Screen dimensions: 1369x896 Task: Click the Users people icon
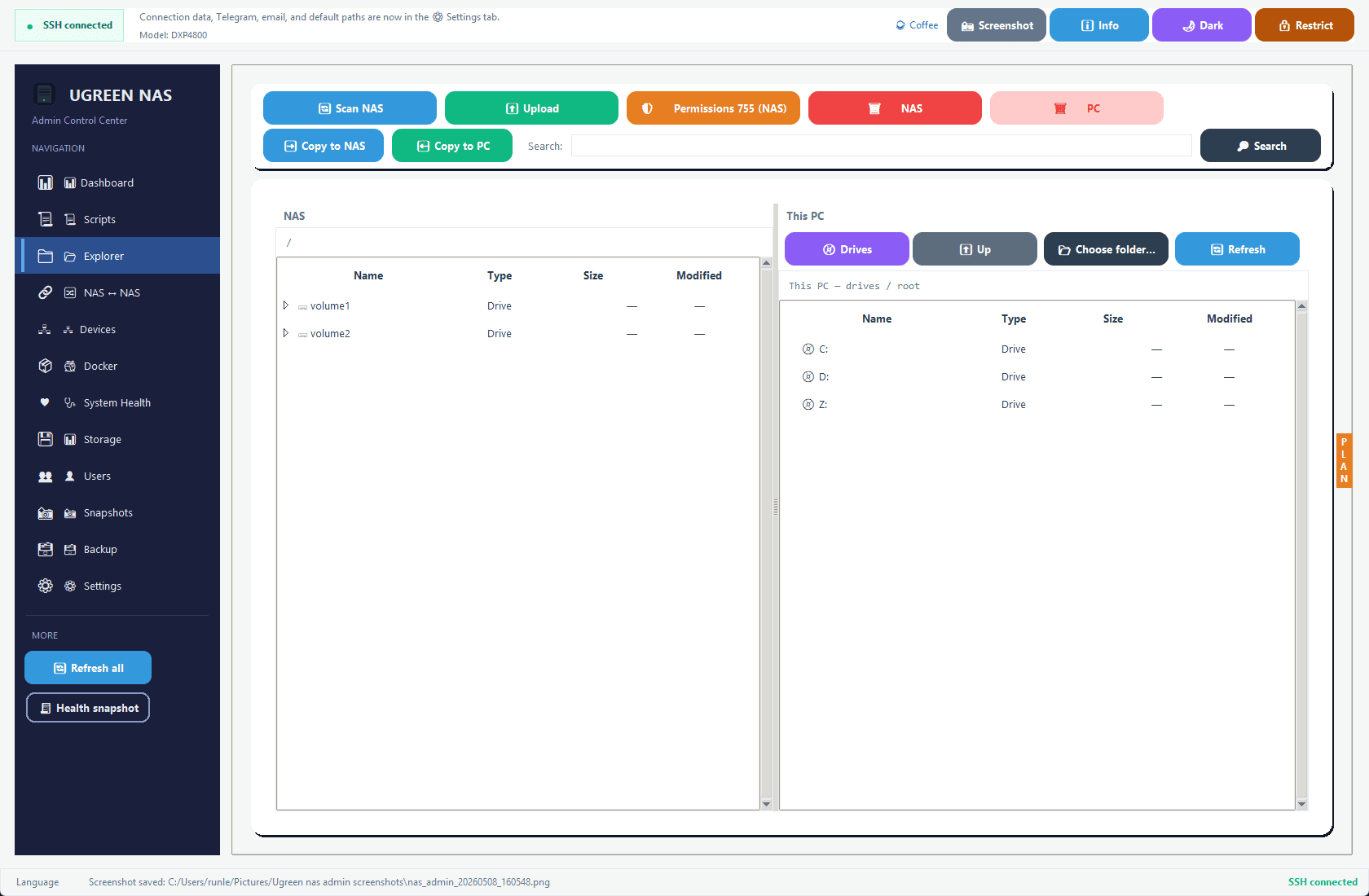pyautogui.click(x=46, y=476)
